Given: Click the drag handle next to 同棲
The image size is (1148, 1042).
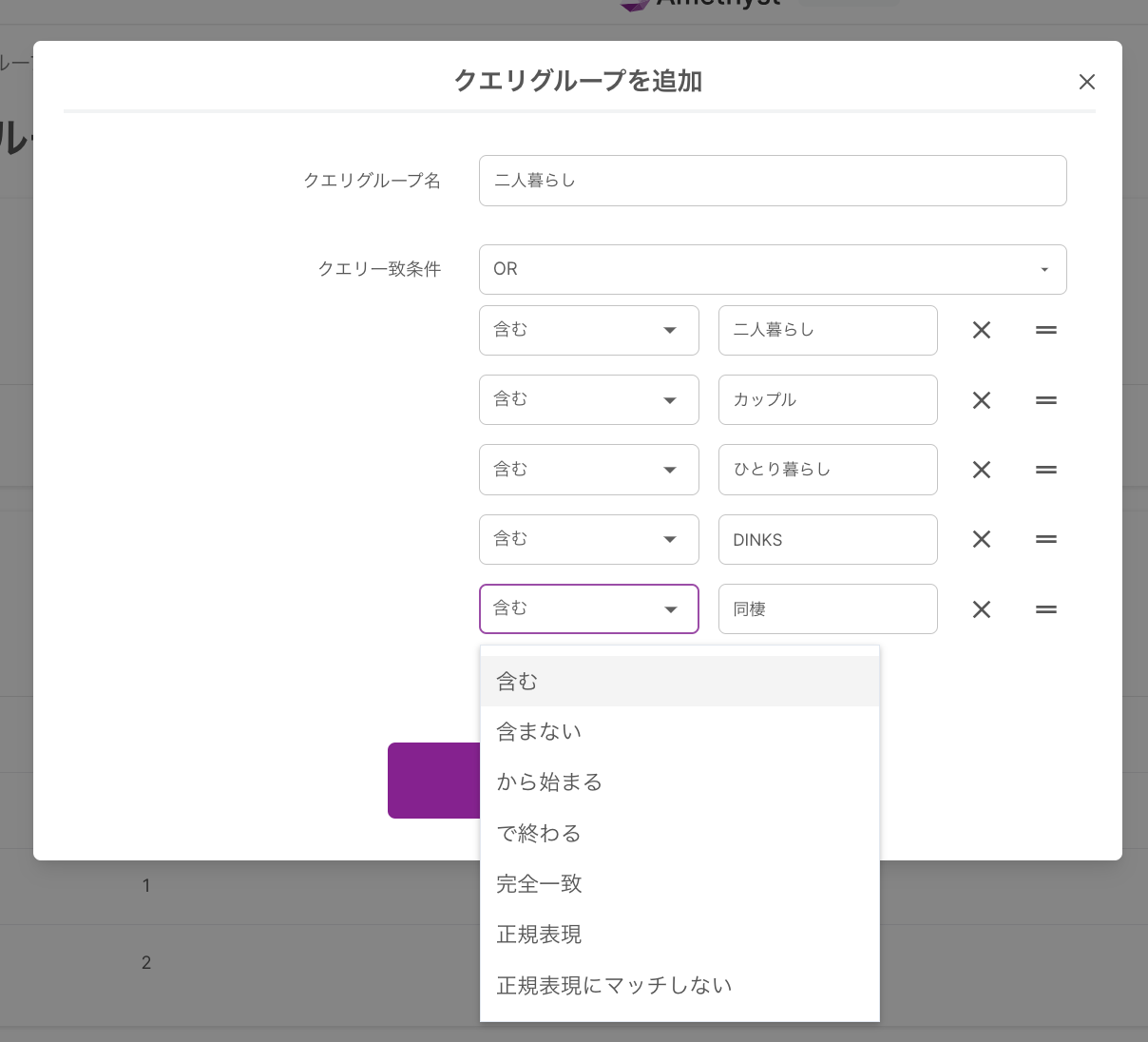Looking at the screenshot, I should (x=1046, y=609).
